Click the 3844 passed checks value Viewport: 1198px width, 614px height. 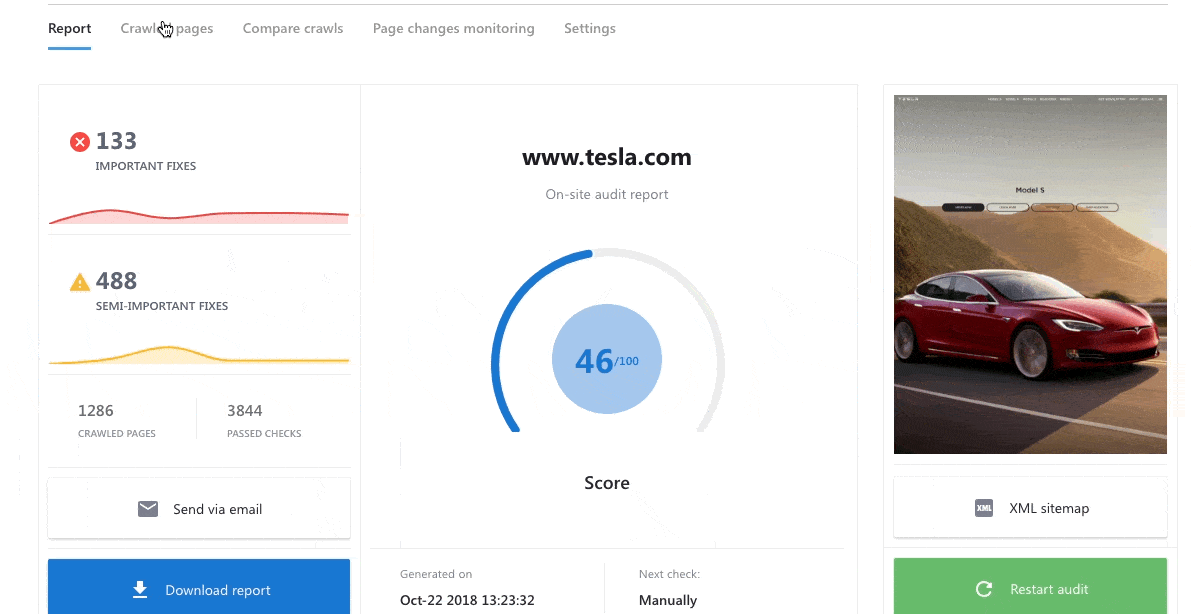click(x=244, y=411)
